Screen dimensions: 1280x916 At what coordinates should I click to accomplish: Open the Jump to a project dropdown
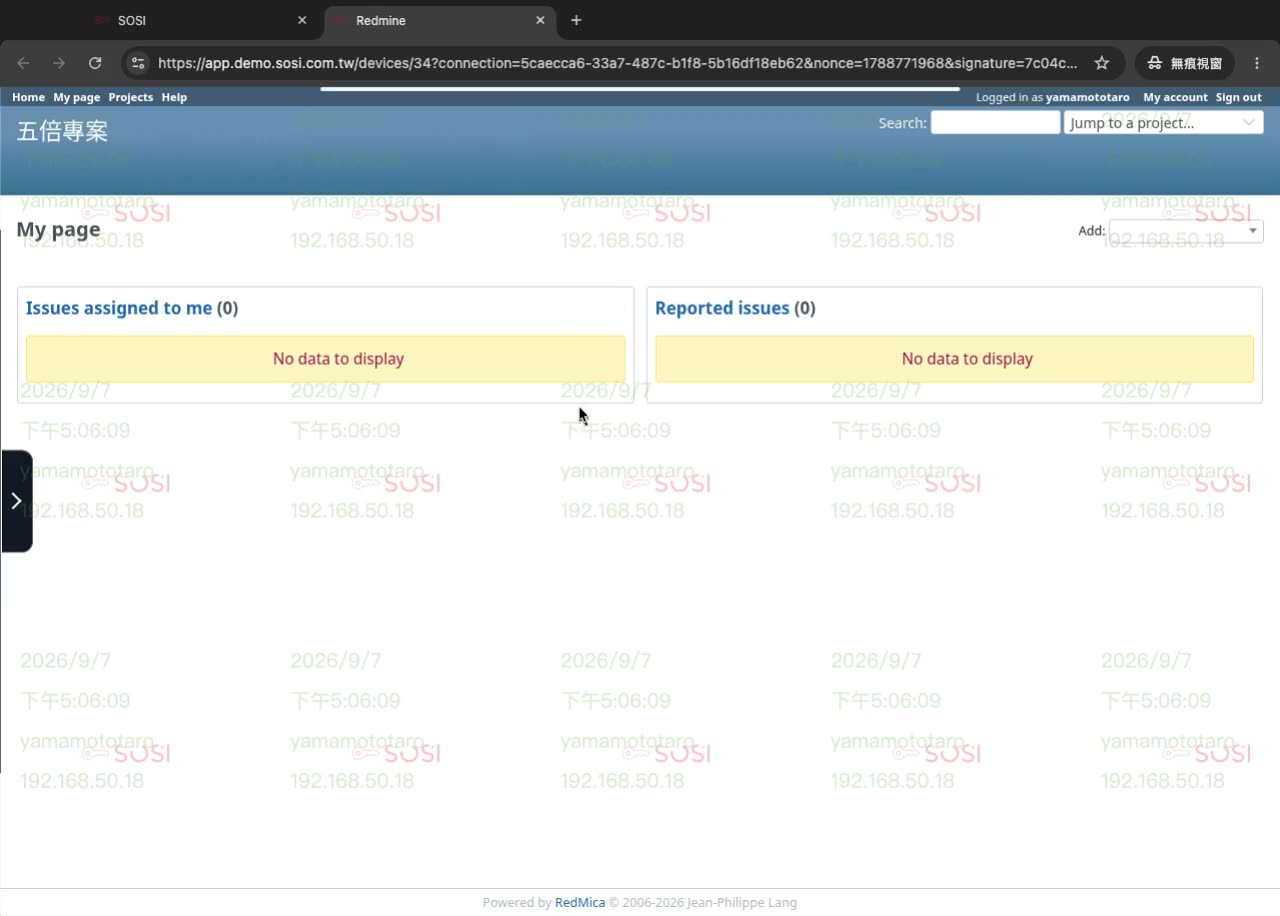click(x=1164, y=122)
